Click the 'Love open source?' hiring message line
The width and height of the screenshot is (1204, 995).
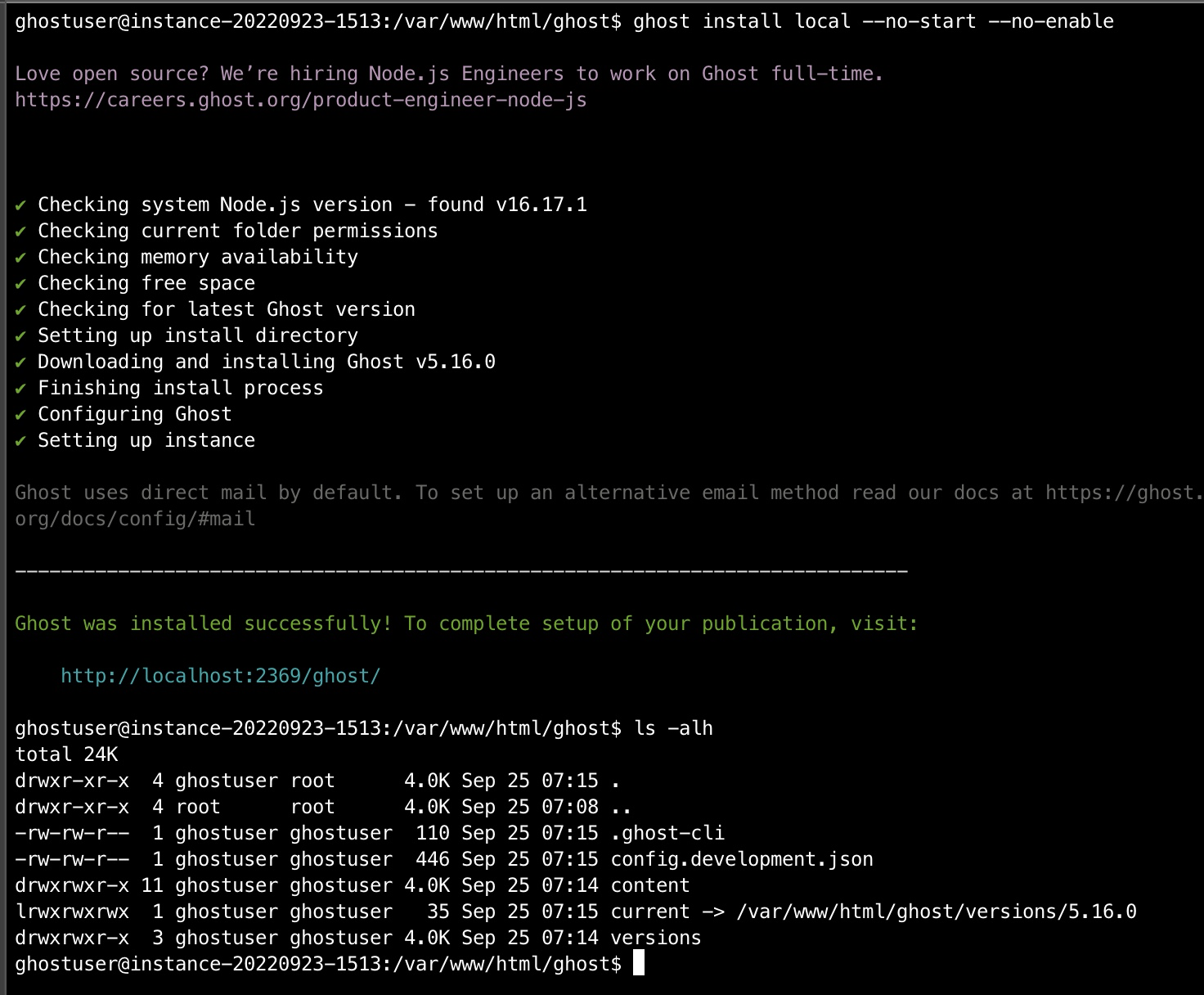click(x=449, y=74)
